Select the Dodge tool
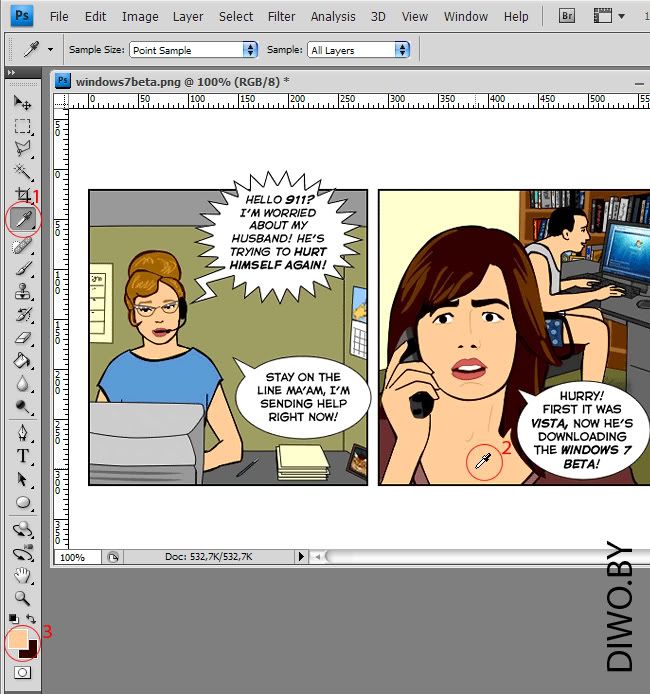The height and width of the screenshot is (694, 650). (22, 406)
